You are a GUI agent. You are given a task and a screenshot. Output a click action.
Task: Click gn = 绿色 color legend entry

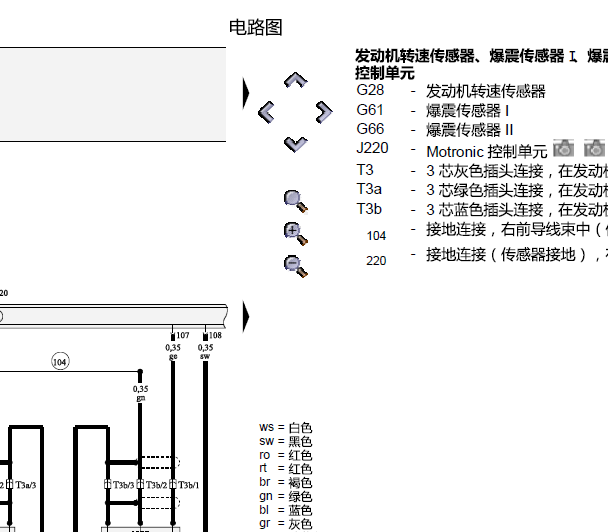point(286,496)
